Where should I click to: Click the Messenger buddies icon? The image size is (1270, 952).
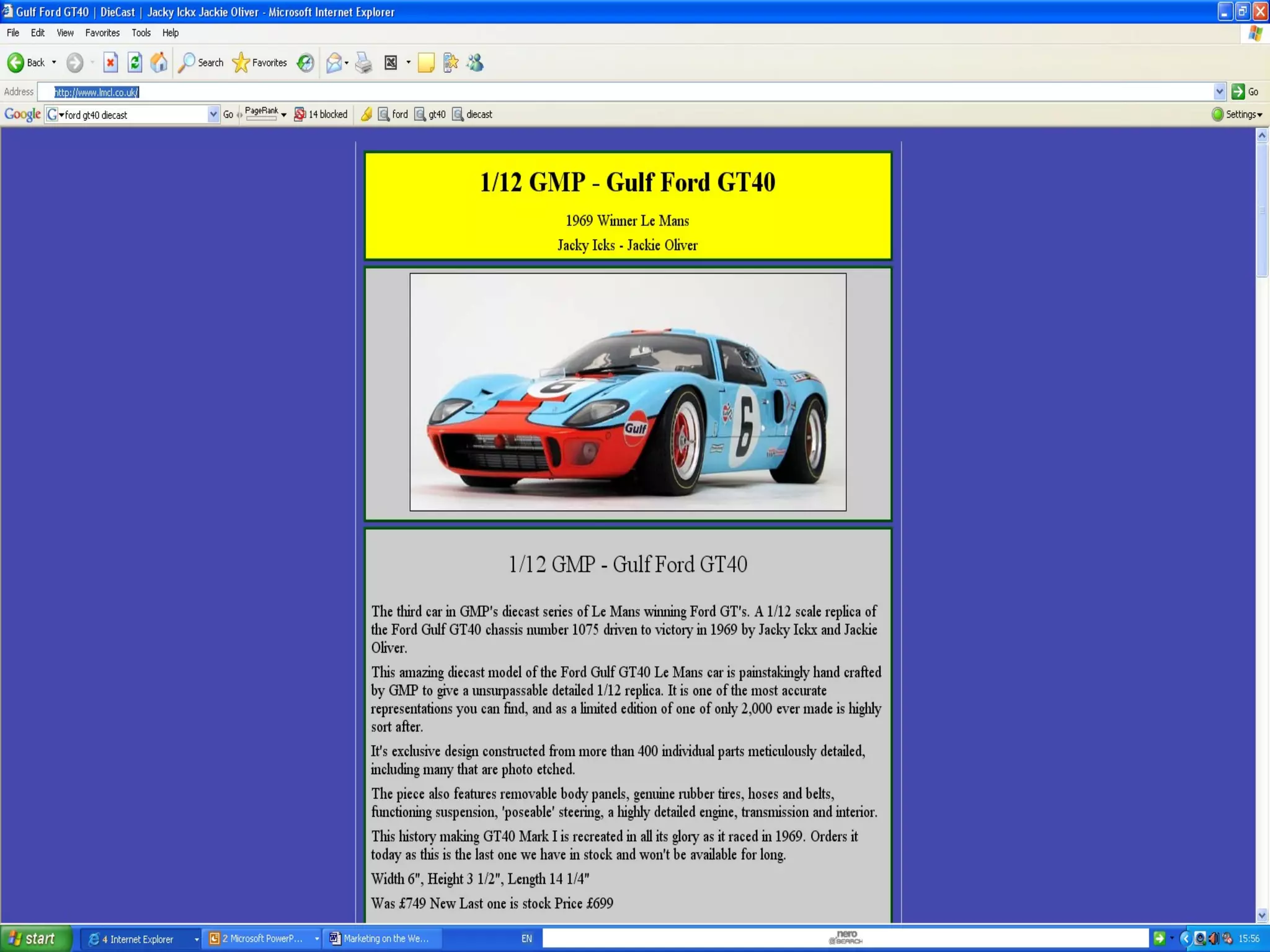click(x=476, y=63)
